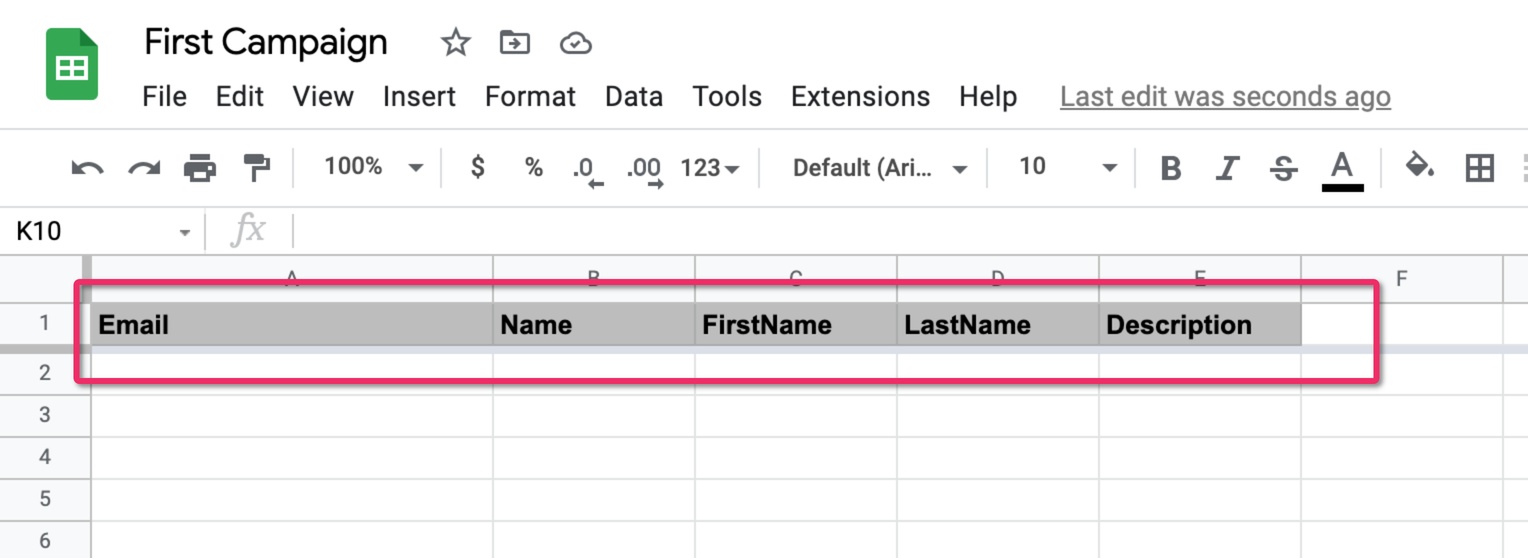The image size is (1528, 558).
Task: Open the Default (Arial) font dropdown
Action: click(x=880, y=168)
